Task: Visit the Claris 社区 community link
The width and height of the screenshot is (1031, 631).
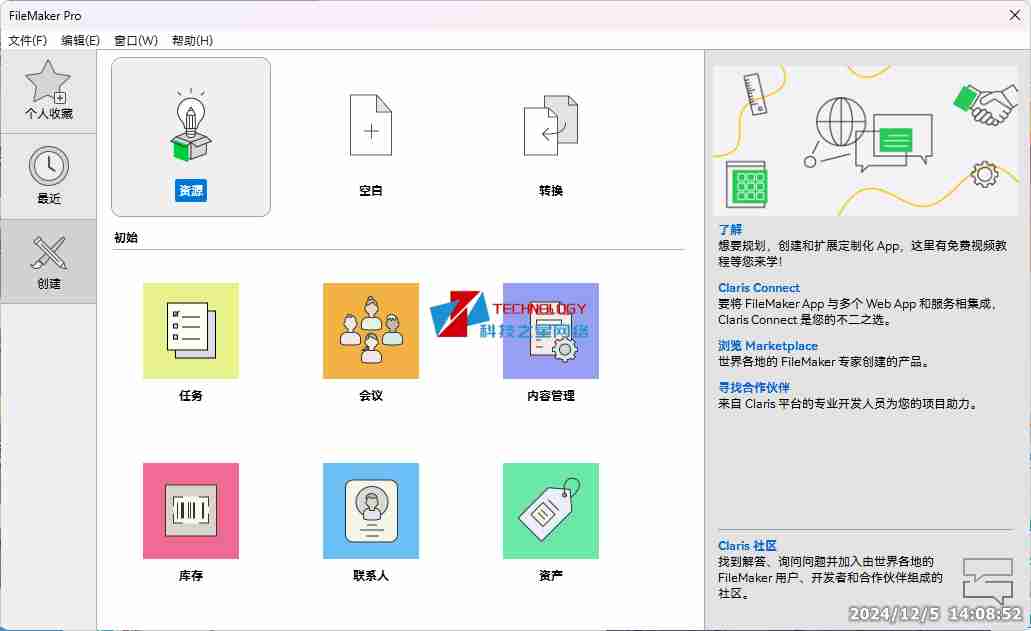Action: (746, 545)
